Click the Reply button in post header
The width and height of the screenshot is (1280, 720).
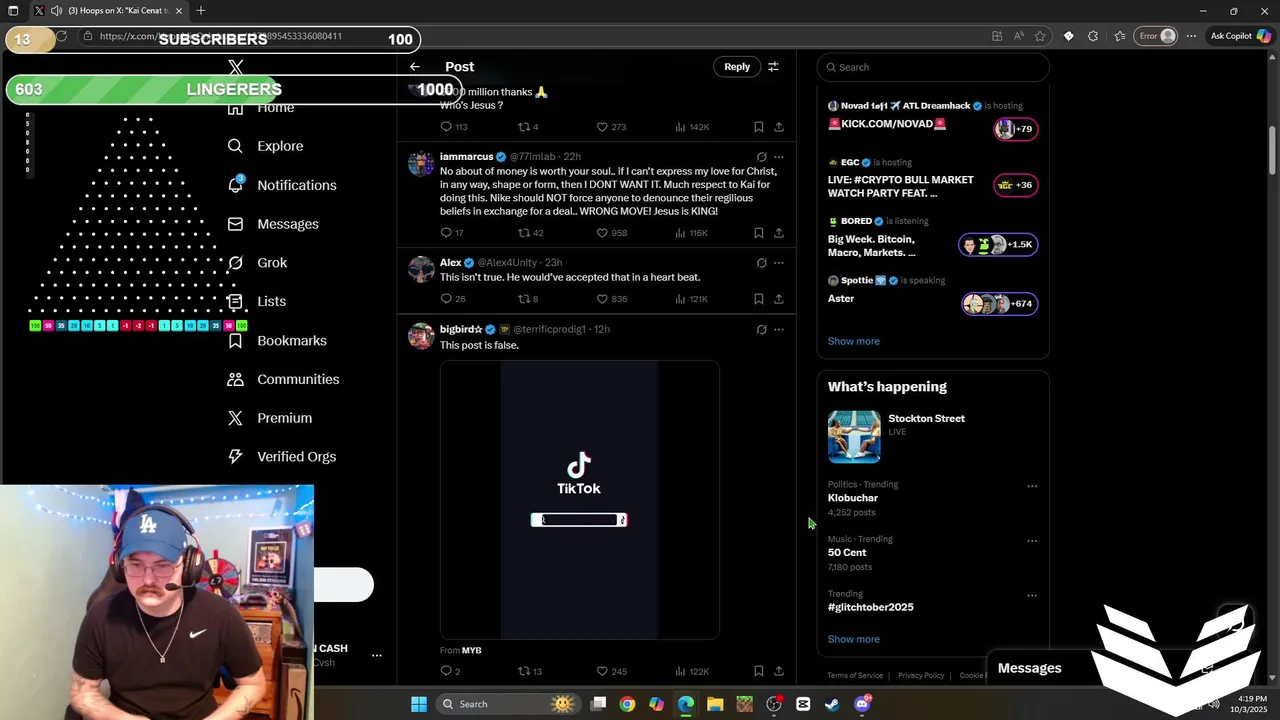[737, 67]
